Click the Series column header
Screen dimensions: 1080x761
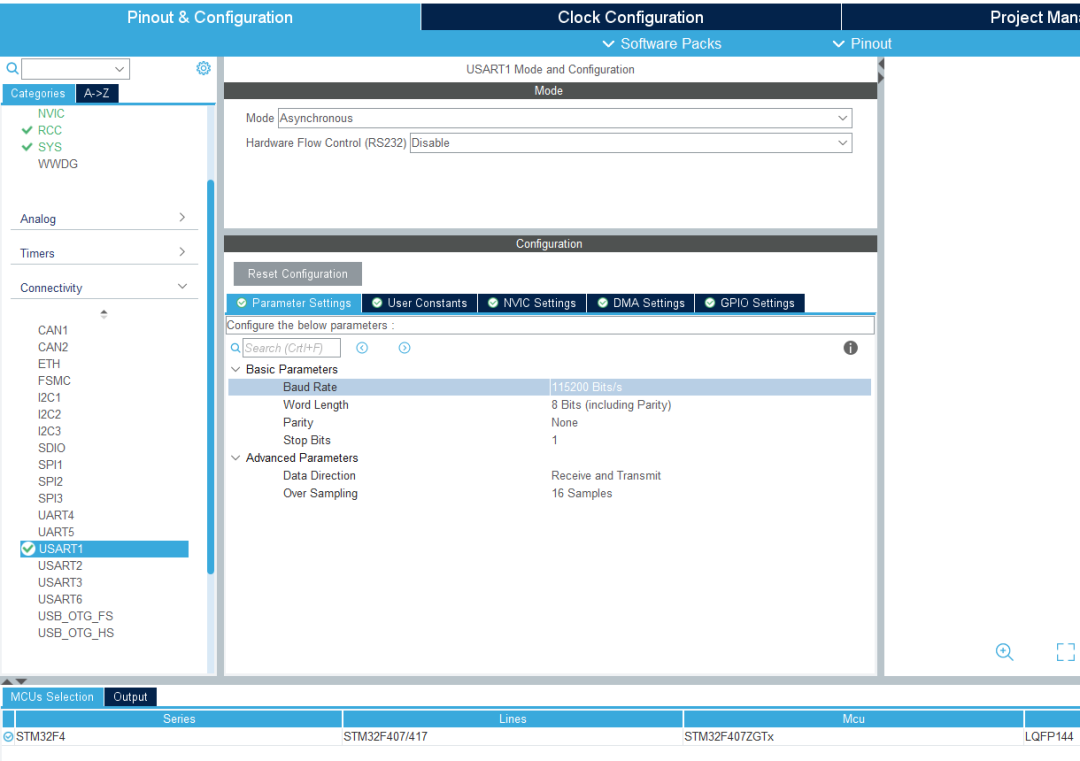(179, 718)
